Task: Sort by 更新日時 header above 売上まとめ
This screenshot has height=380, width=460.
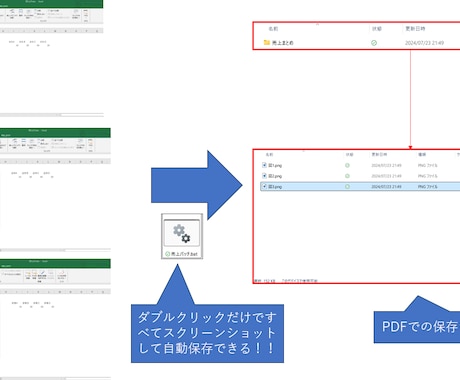Action: tap(415, 29)
